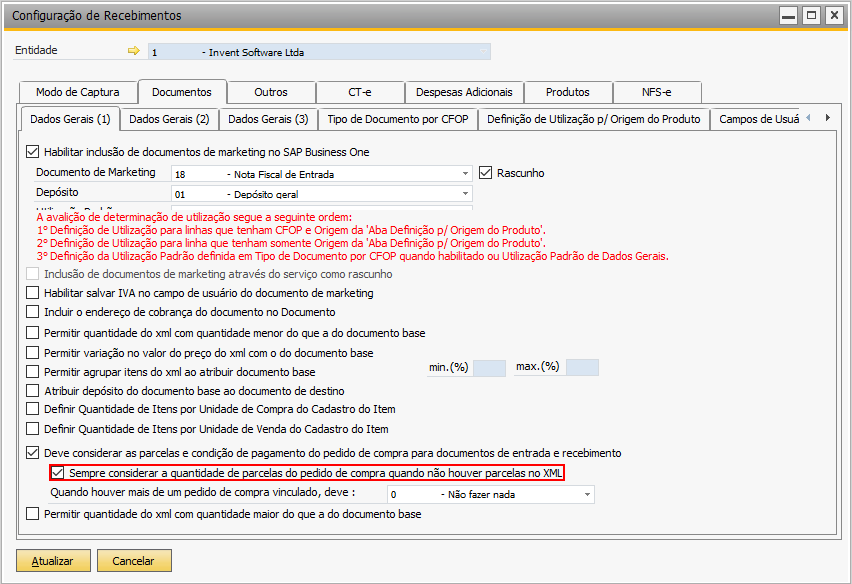
Task: Click the max.(%) input field
Action: (x=582, y=368)
